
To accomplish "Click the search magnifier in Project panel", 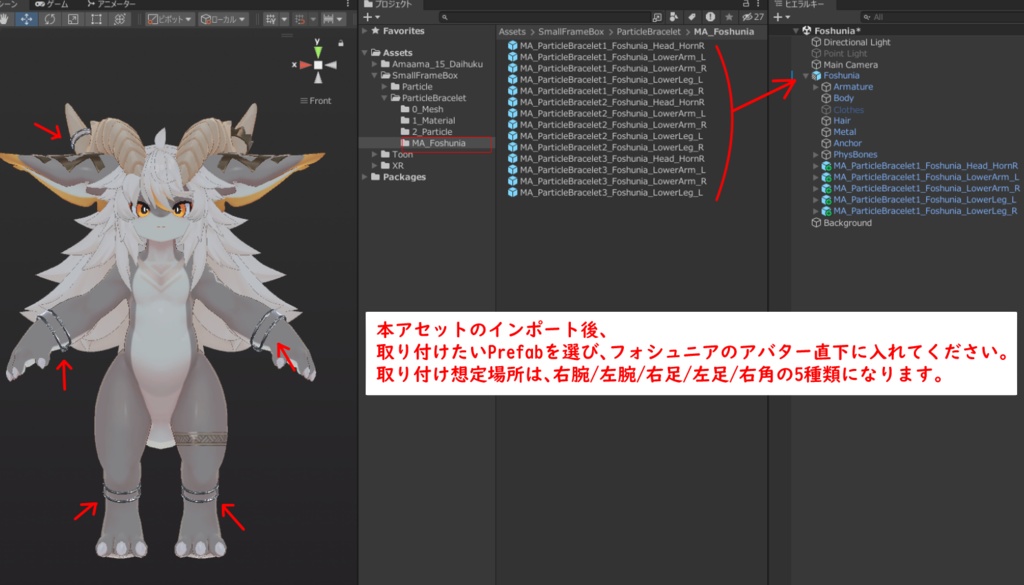I will point(444,17).
